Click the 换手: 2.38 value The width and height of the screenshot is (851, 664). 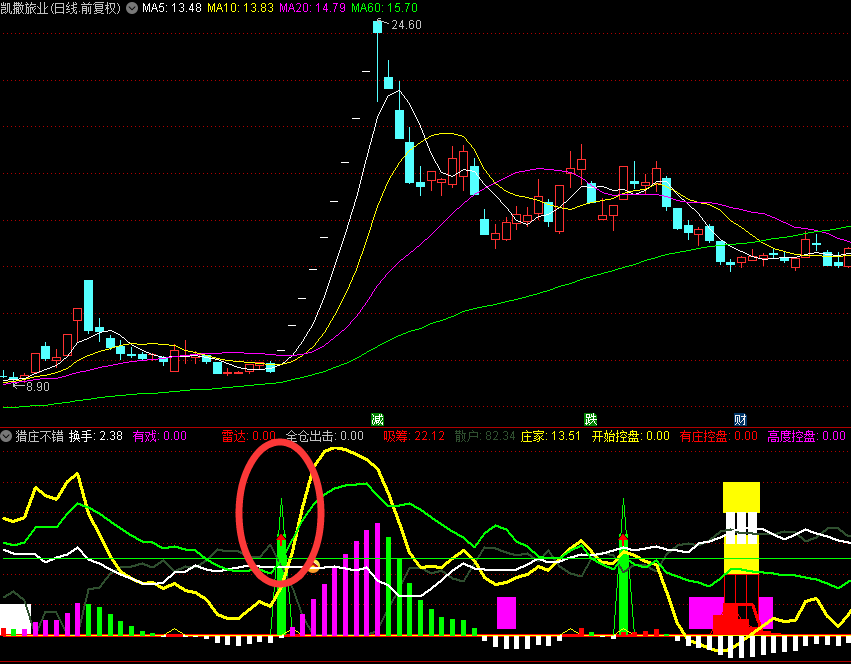pos(96,436)
